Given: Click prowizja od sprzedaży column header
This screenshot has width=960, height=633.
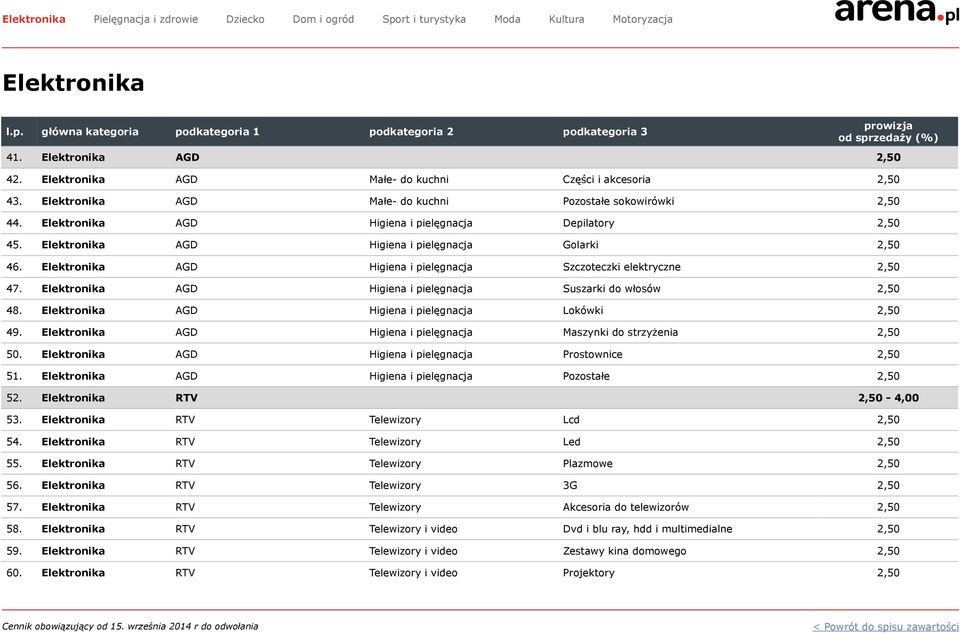Looking at the screenshot, I should pos(888,132).
